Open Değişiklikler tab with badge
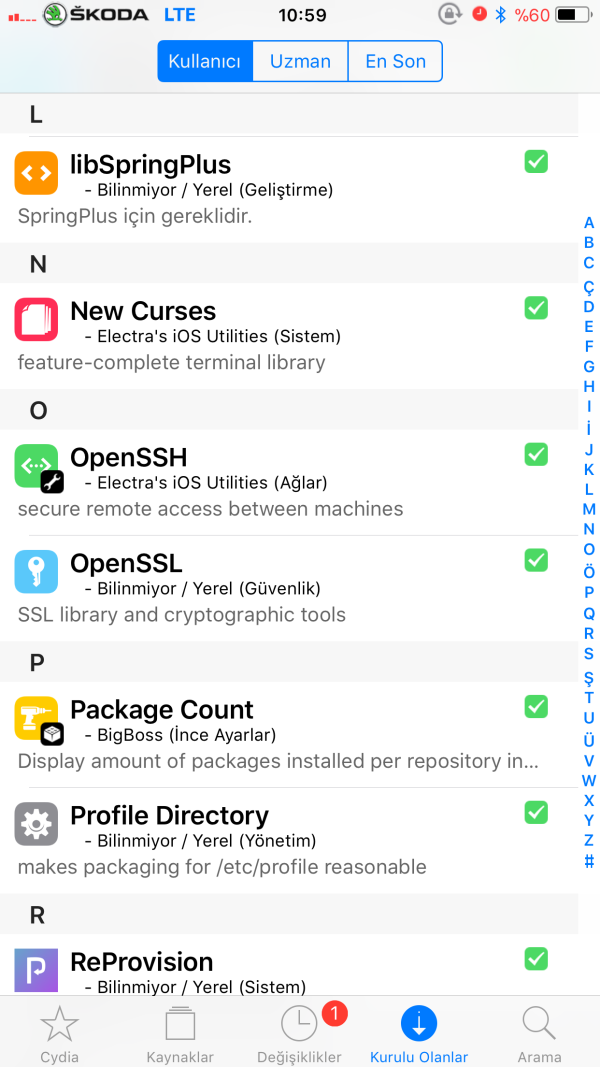Viewport: 600px width, 1067px height. (299, 1033)
